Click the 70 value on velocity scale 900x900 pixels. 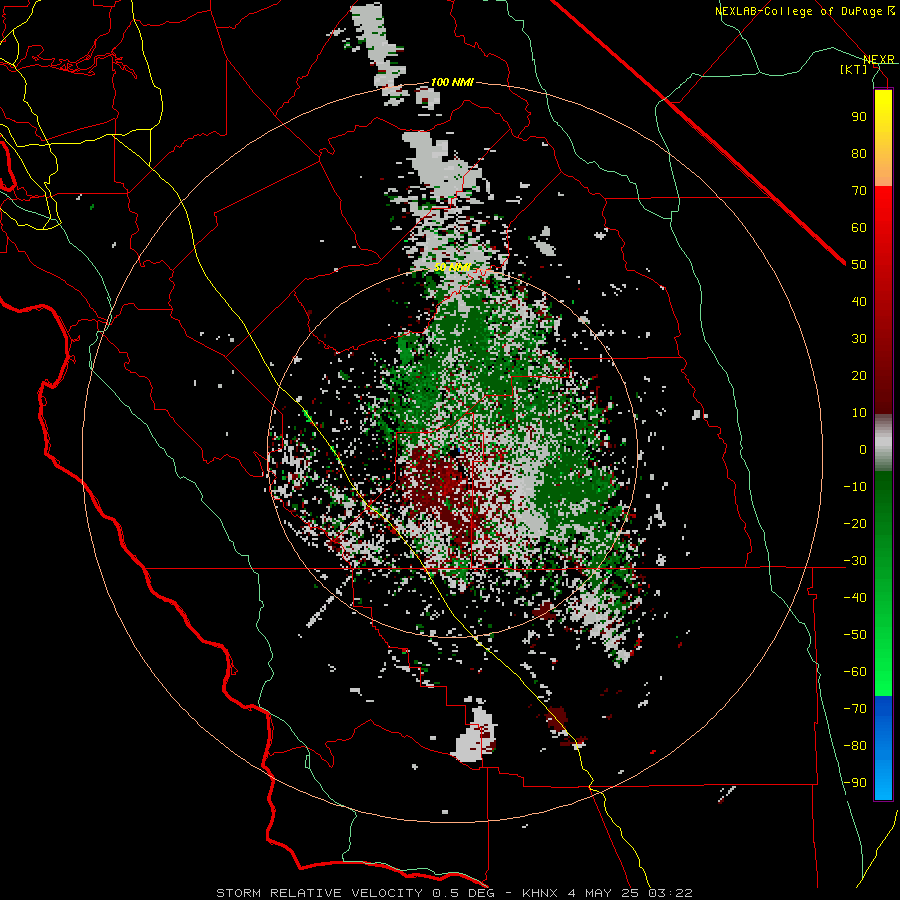pyautogui.click(x=859, y=191)
